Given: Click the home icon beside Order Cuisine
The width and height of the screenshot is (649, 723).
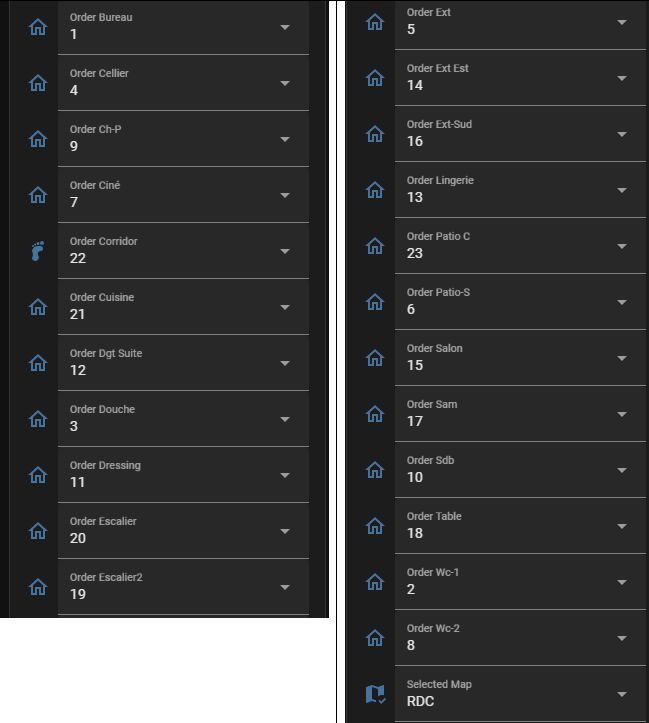Looking at the screenshot, I should [x=38, y=307].
